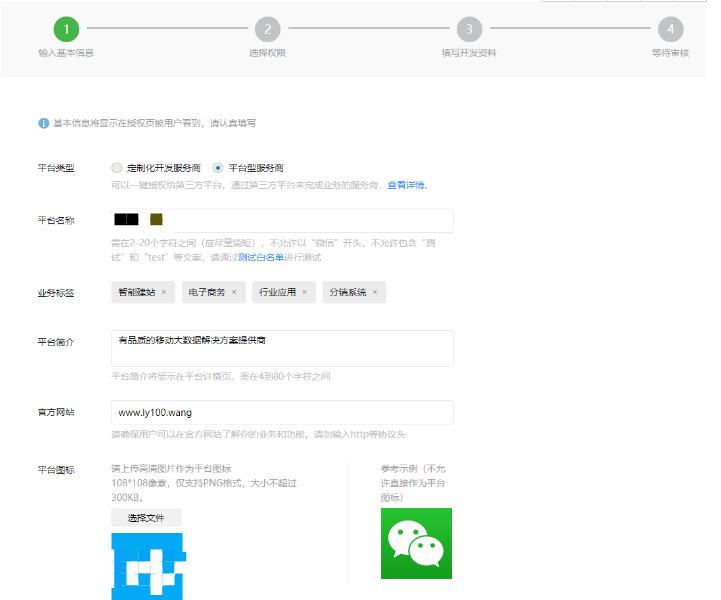
Task: Click step 2 circle 选择权限
Action: [267, 29]
